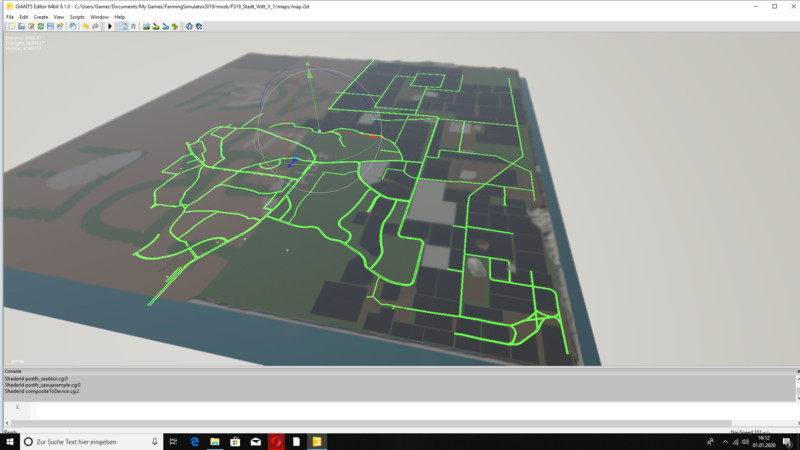
Task: Open Microsoft Edge from the taskbar
Action: pyautogui.click(x=194, y=441)
